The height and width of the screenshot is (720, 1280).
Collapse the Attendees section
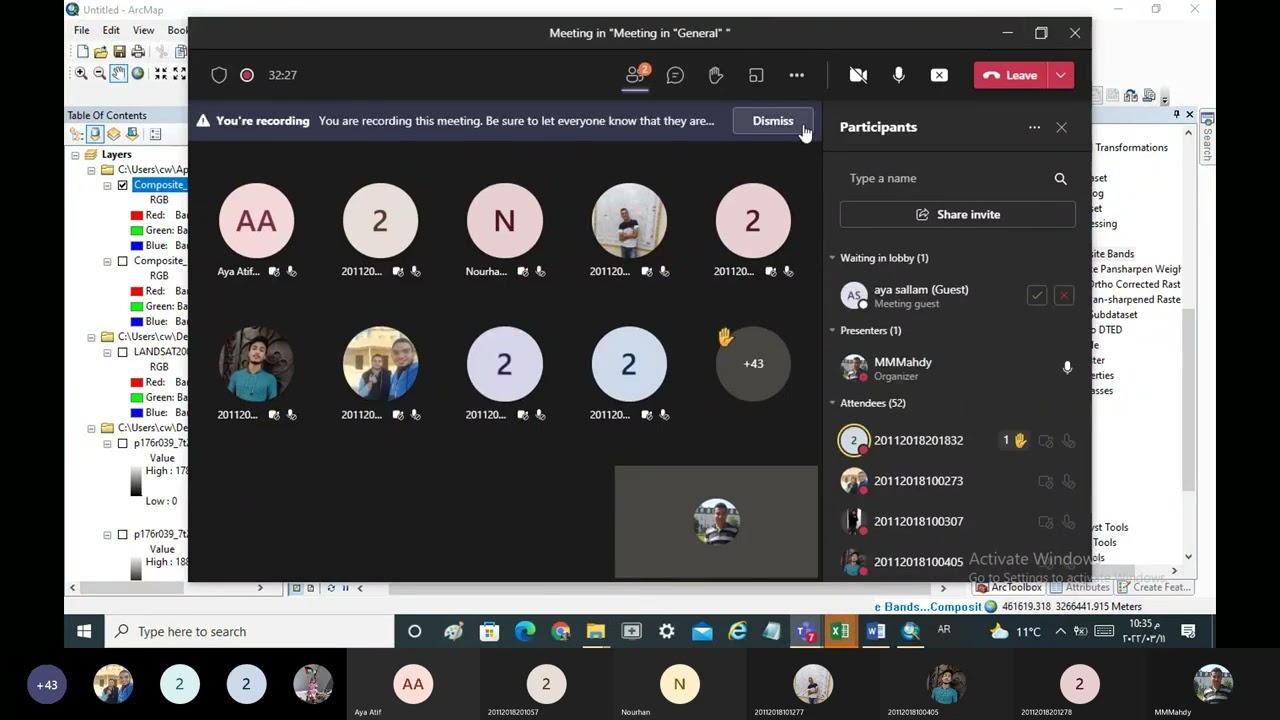point(832,403)
